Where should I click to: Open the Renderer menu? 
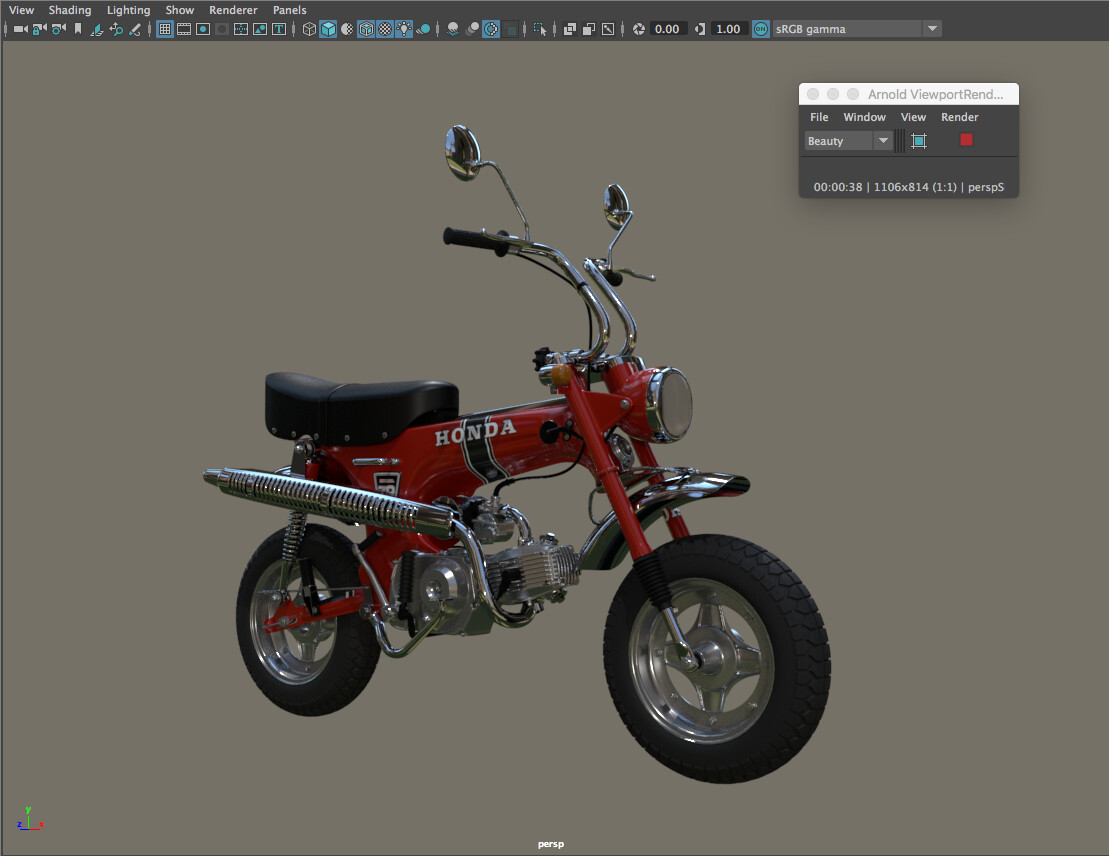[x=233, y=9]
